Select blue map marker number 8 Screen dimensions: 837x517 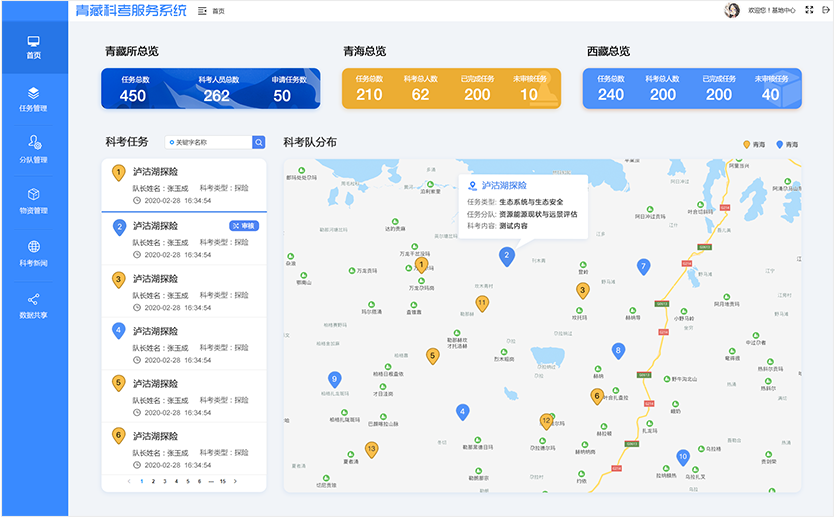[x=618, y=352]
